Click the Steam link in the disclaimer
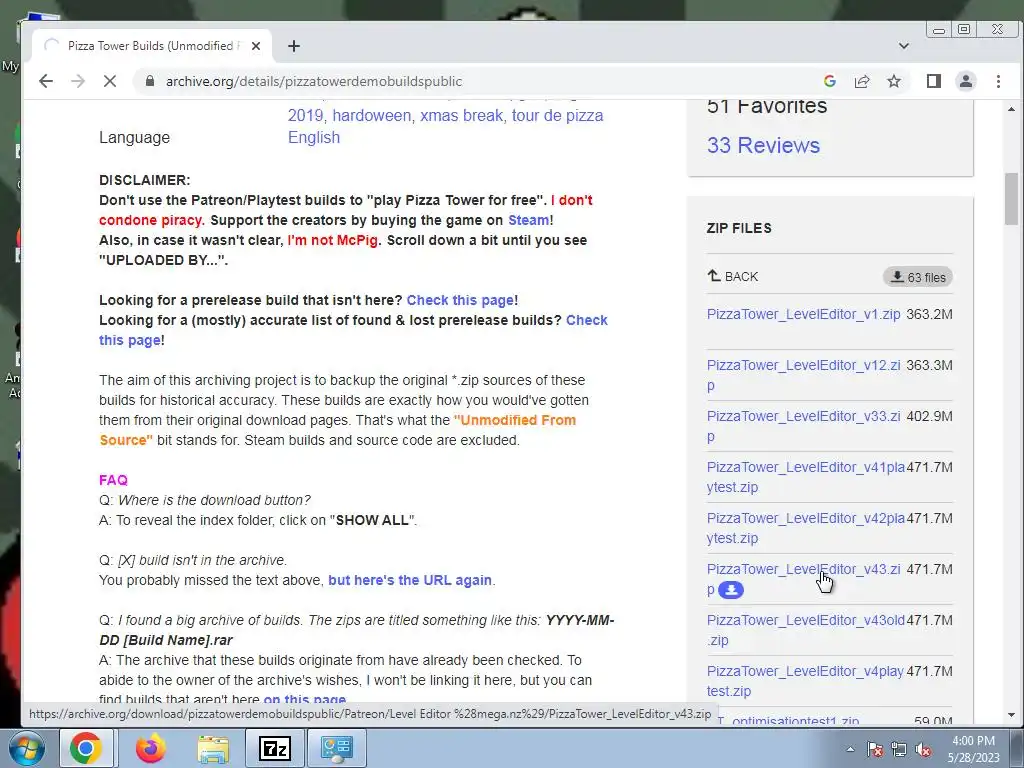 (528, 220)
